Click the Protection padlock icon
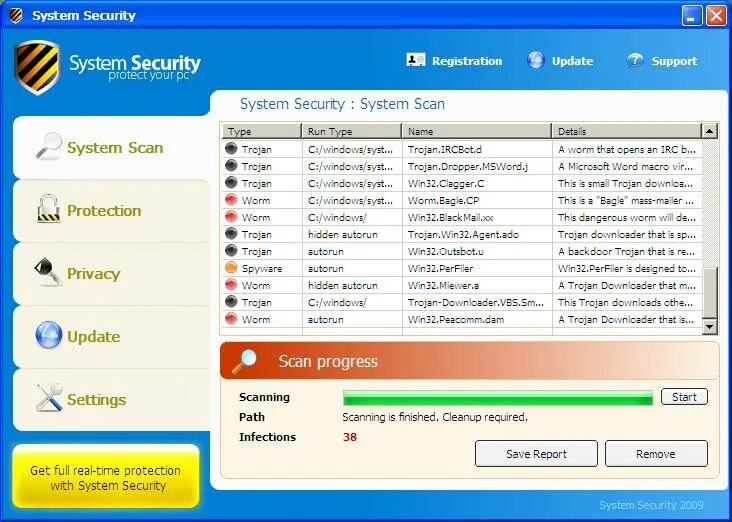Image resolution: width=732 pixels, height=522 pixels. (x=49, y=208)
